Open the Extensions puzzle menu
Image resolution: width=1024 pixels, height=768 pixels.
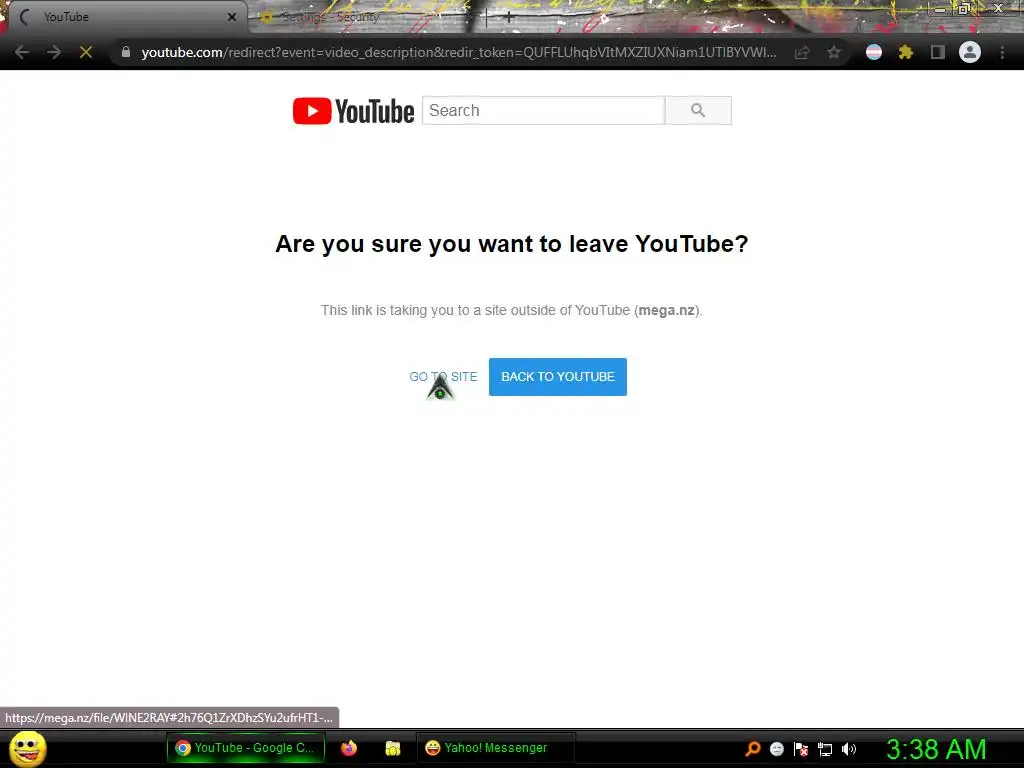pos(906,52)
